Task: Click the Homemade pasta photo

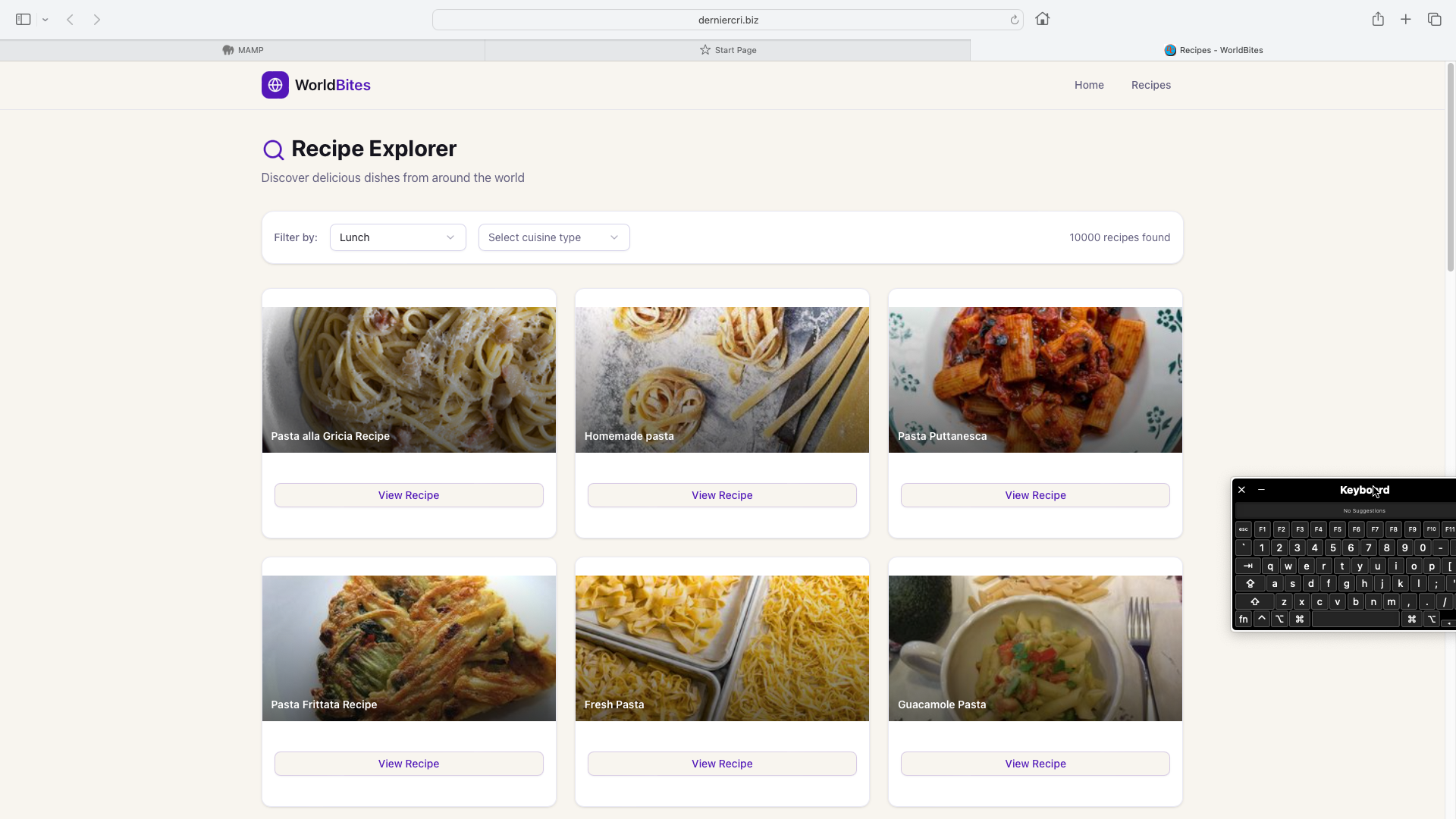Action: (x=722, y=380)
